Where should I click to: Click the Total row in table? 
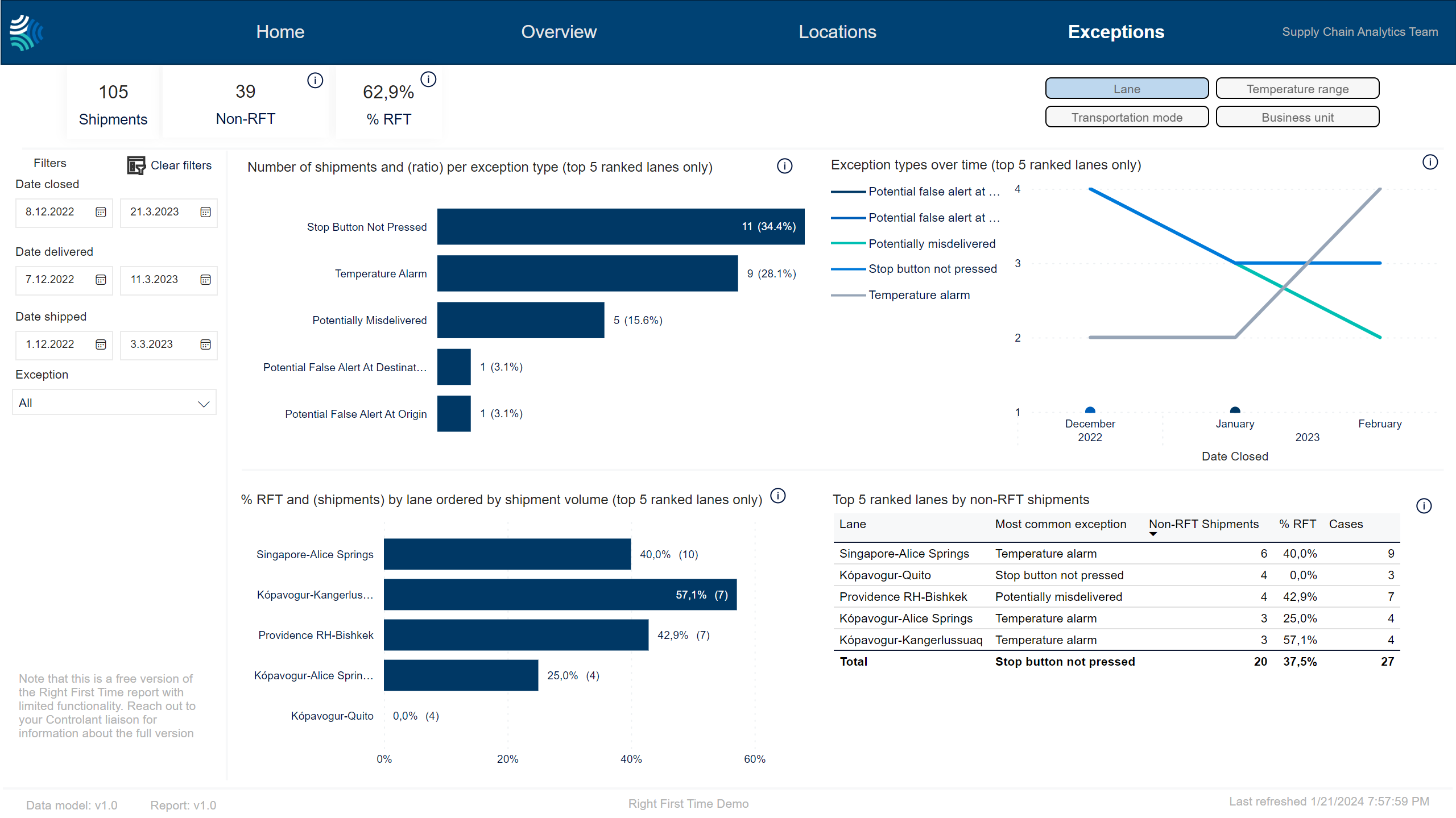[1116, 662]
